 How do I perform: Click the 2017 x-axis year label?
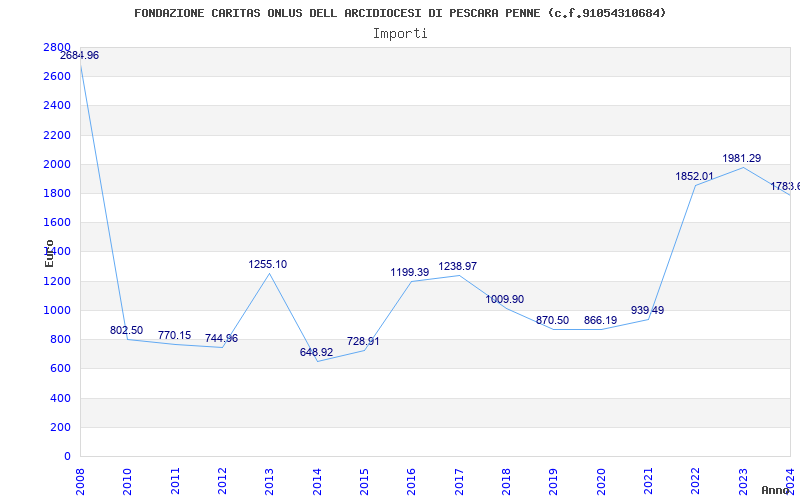click(459, 482)
